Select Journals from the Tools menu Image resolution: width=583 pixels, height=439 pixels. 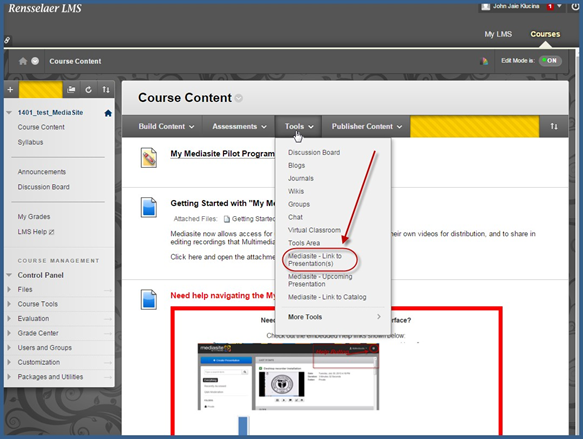tap(300, 178)
